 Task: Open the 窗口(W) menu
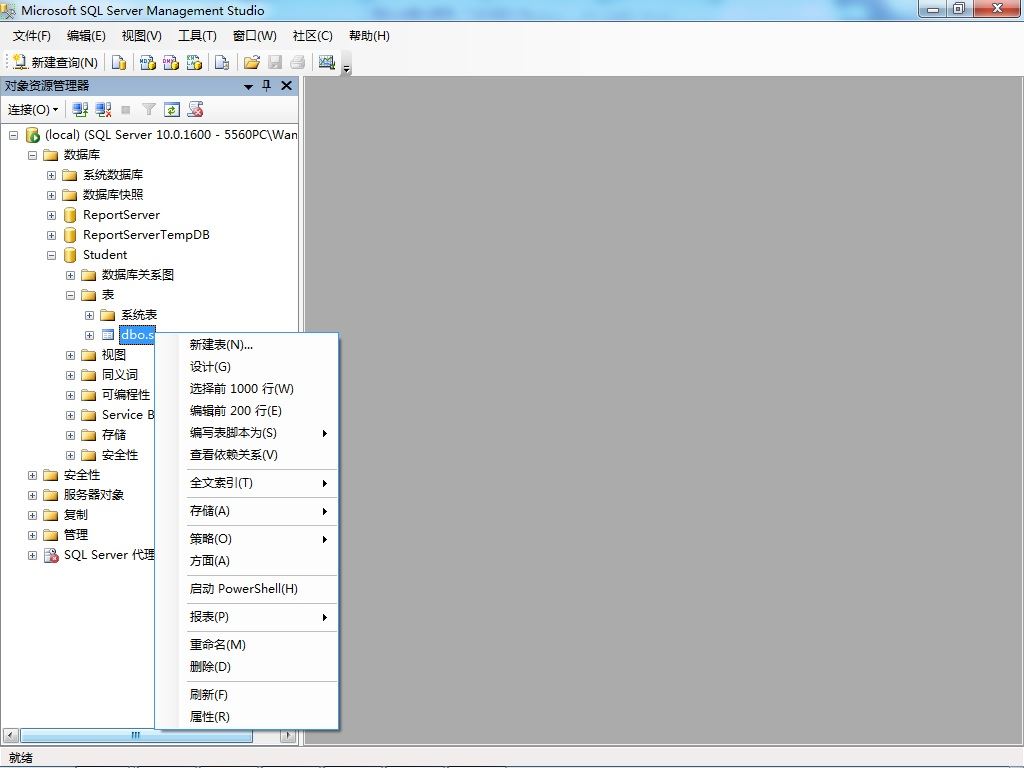click(255, 36)
